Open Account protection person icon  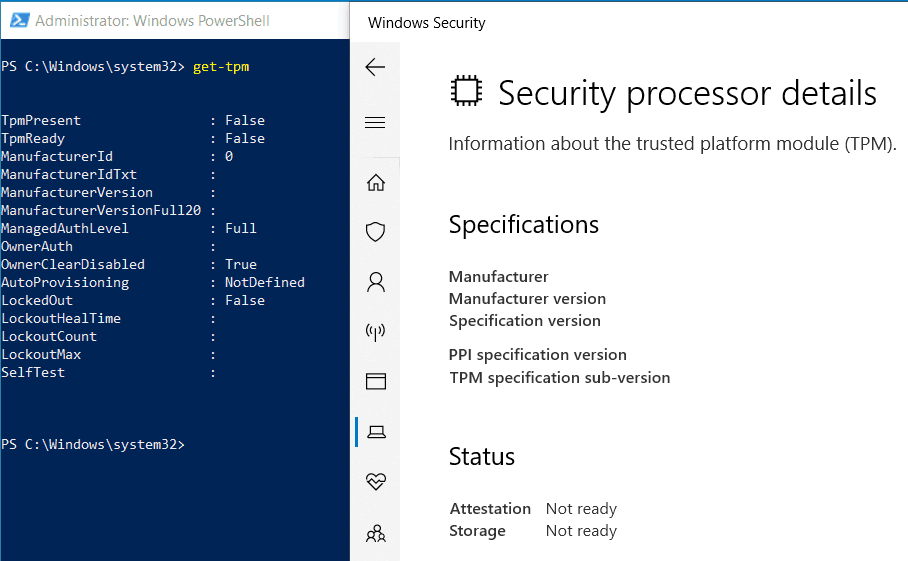pos(376,282)
